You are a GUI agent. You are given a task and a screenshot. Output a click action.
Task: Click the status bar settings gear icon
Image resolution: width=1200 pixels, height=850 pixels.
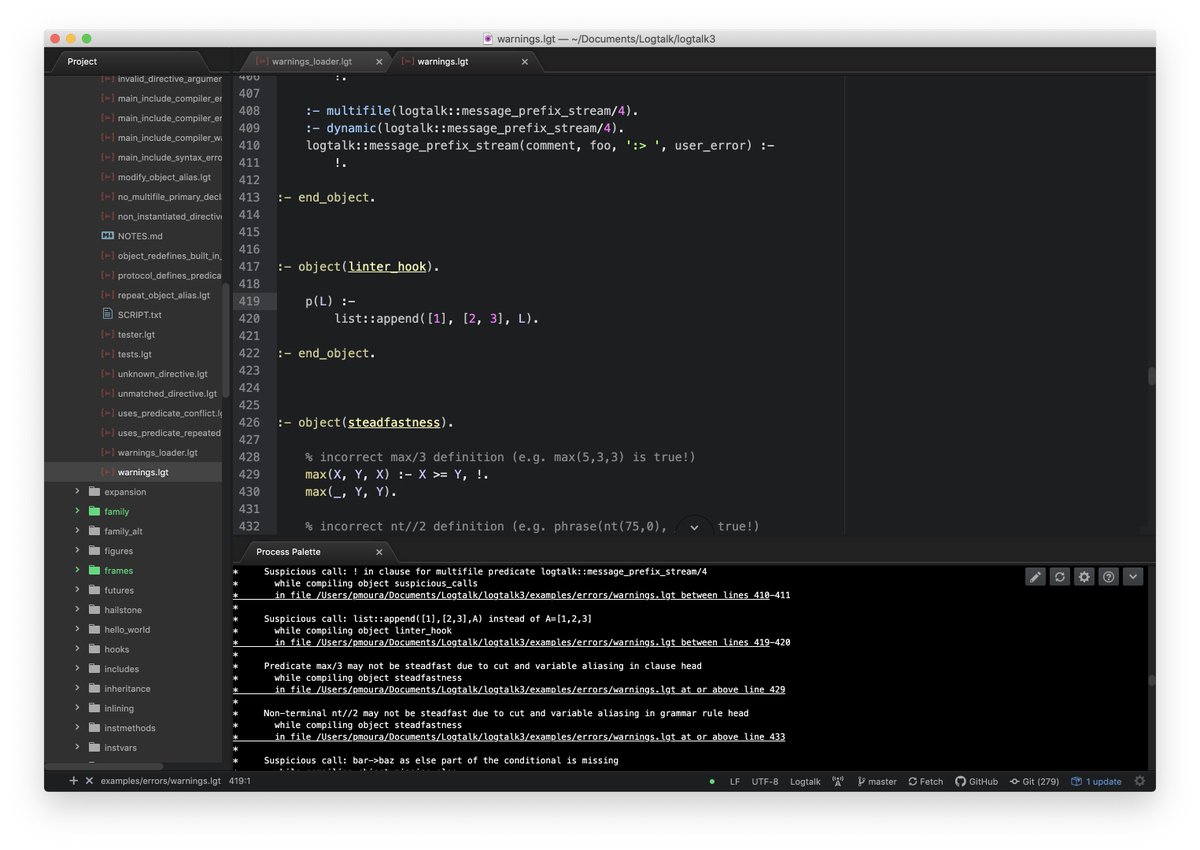(x=1139, y=781)
